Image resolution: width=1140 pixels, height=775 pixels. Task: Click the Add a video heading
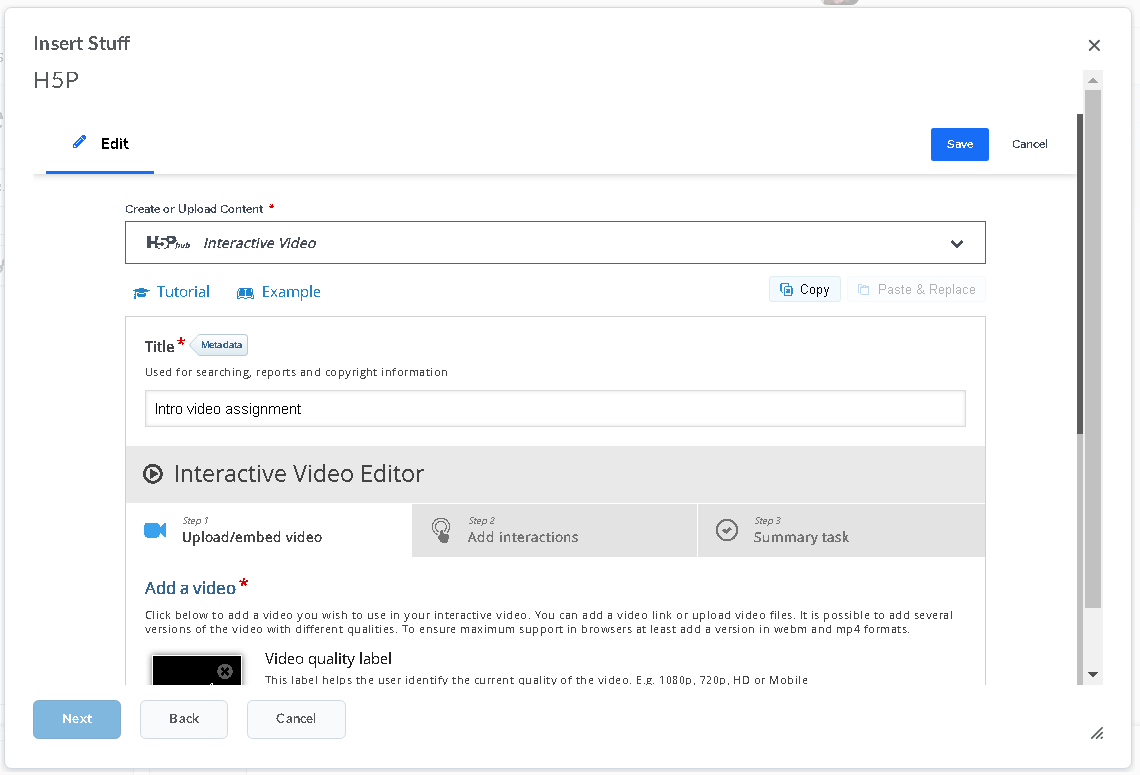[190, 587]
